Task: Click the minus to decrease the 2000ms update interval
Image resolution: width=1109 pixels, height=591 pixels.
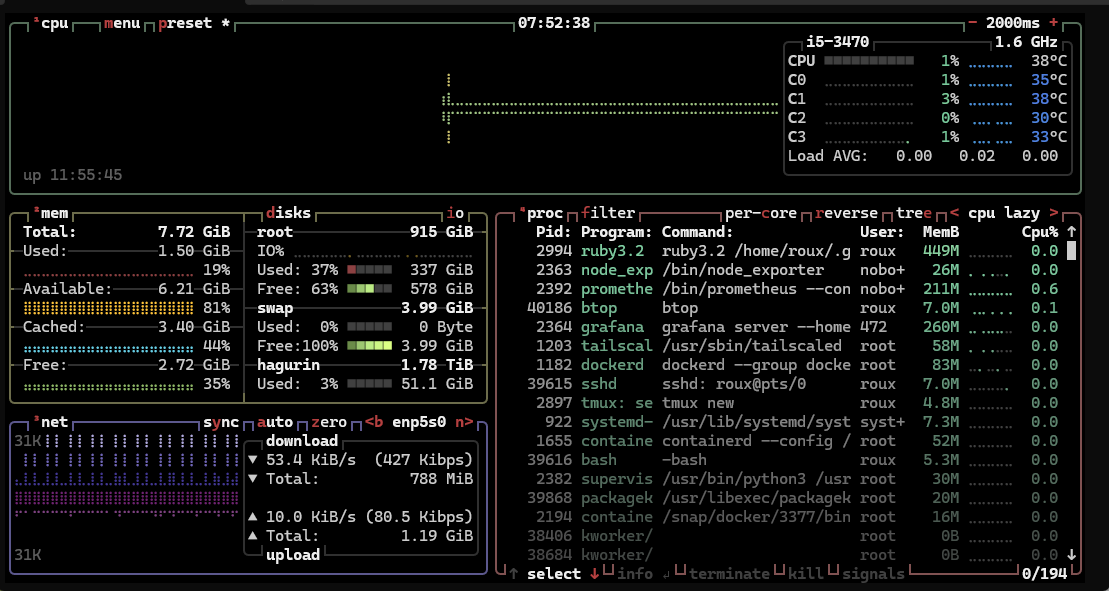Action: point(972,23)
